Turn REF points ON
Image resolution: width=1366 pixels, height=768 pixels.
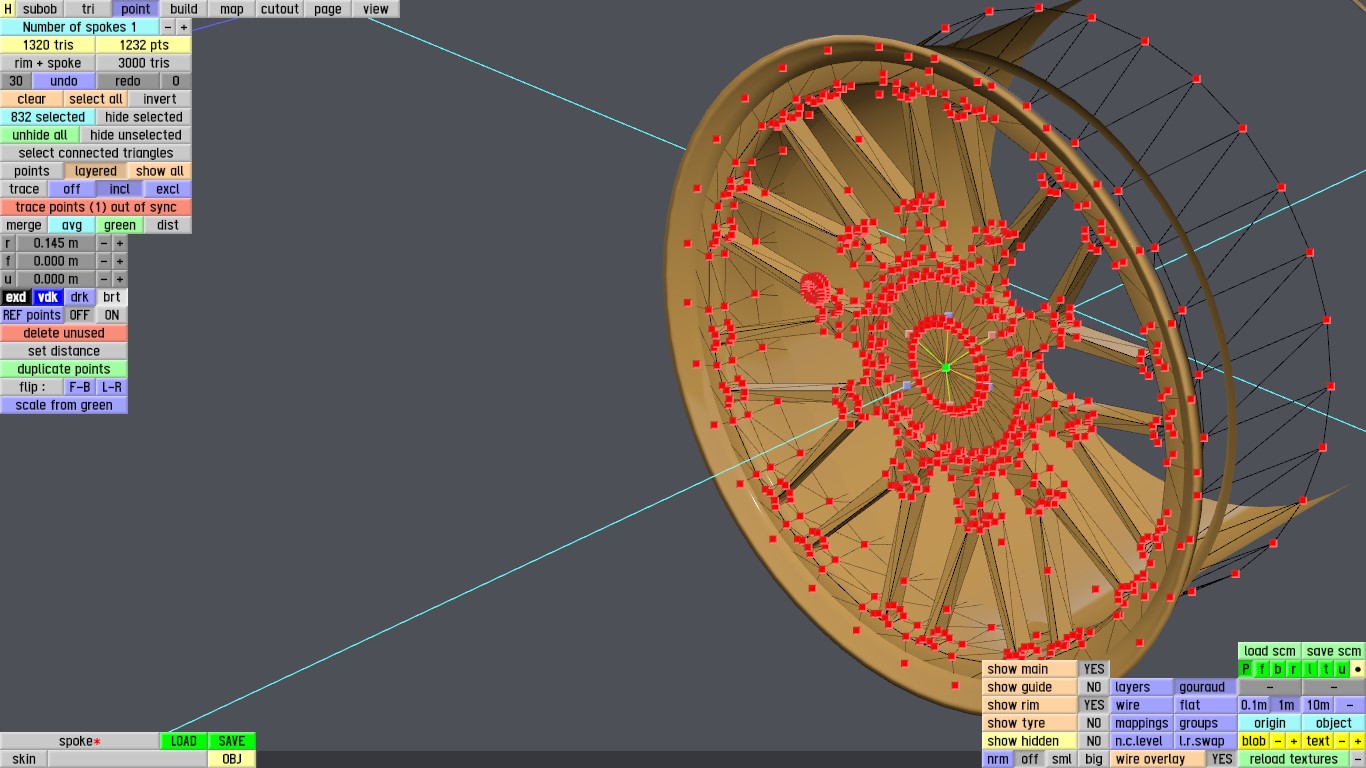coord(112,315)
